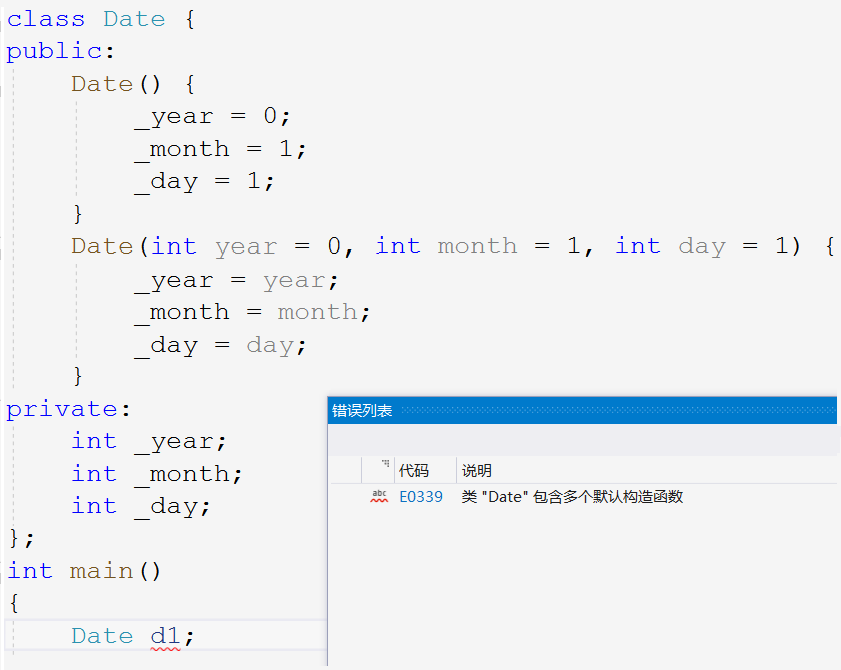Click the red-underlined d1 variable
The width and height of the screenshot is (841, 670).
(165, 636)
